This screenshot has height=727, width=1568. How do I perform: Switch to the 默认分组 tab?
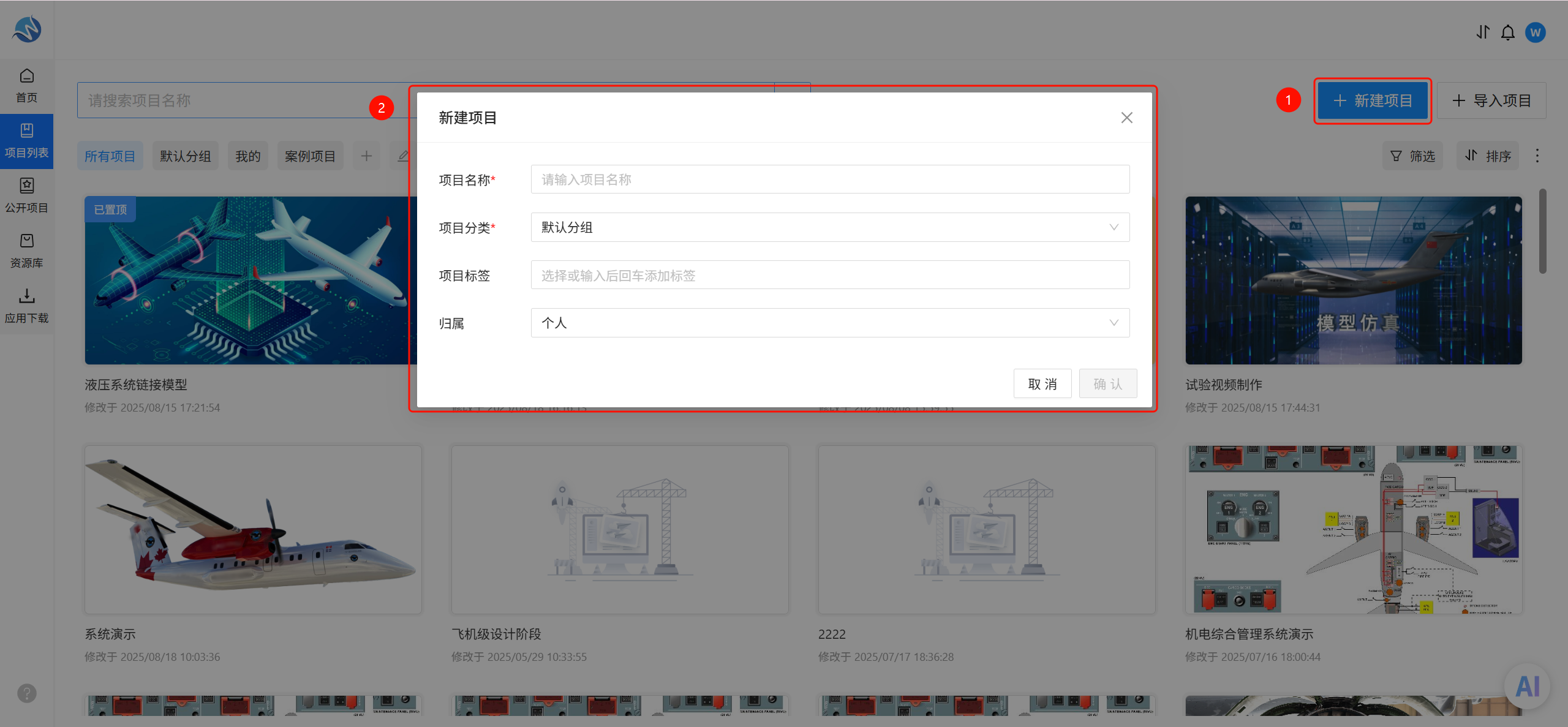pyautogui.click(x=185, y=156)
